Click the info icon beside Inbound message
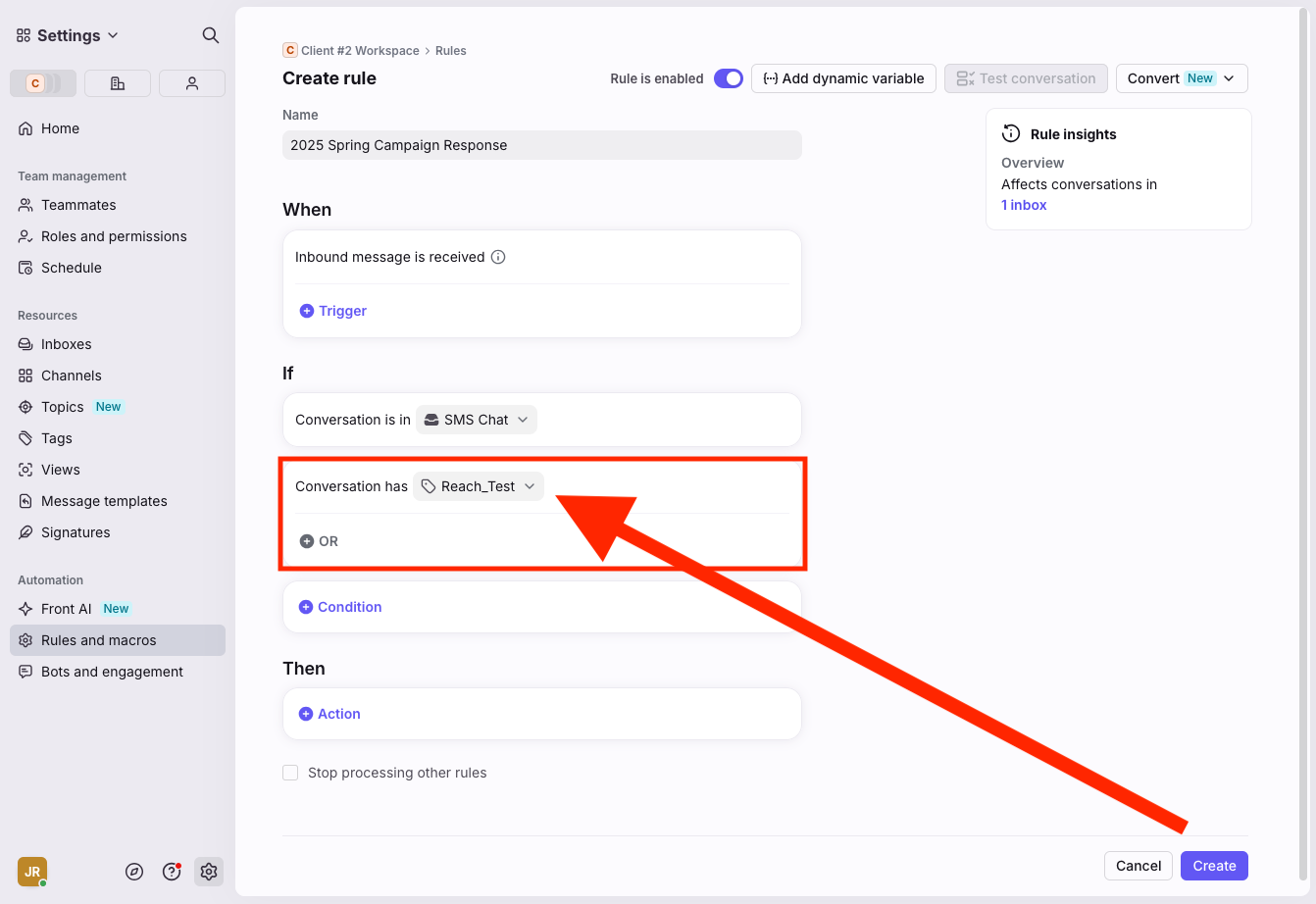Screen dimensions: 1316x904 tap(498, 257)
